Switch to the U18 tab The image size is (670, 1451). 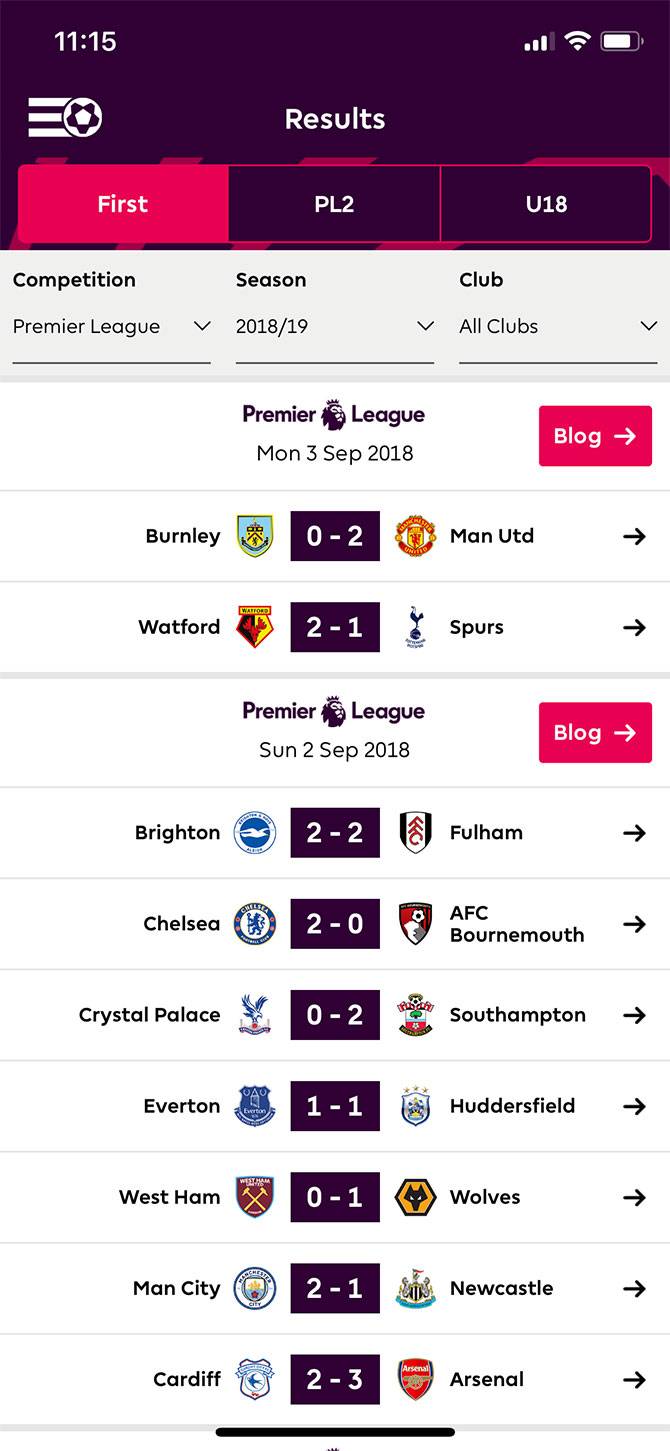pyautogui.click(x=546, y=204)
